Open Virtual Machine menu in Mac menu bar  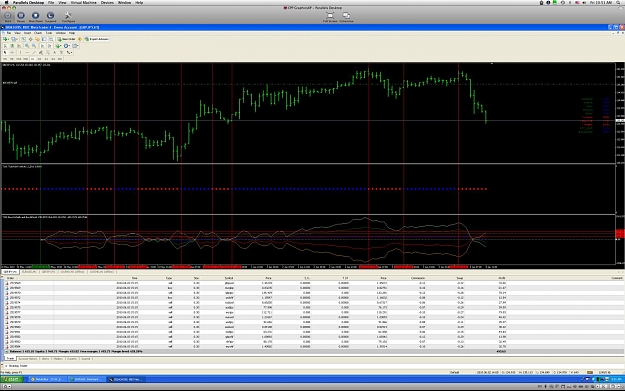click(x=84, y=2)
